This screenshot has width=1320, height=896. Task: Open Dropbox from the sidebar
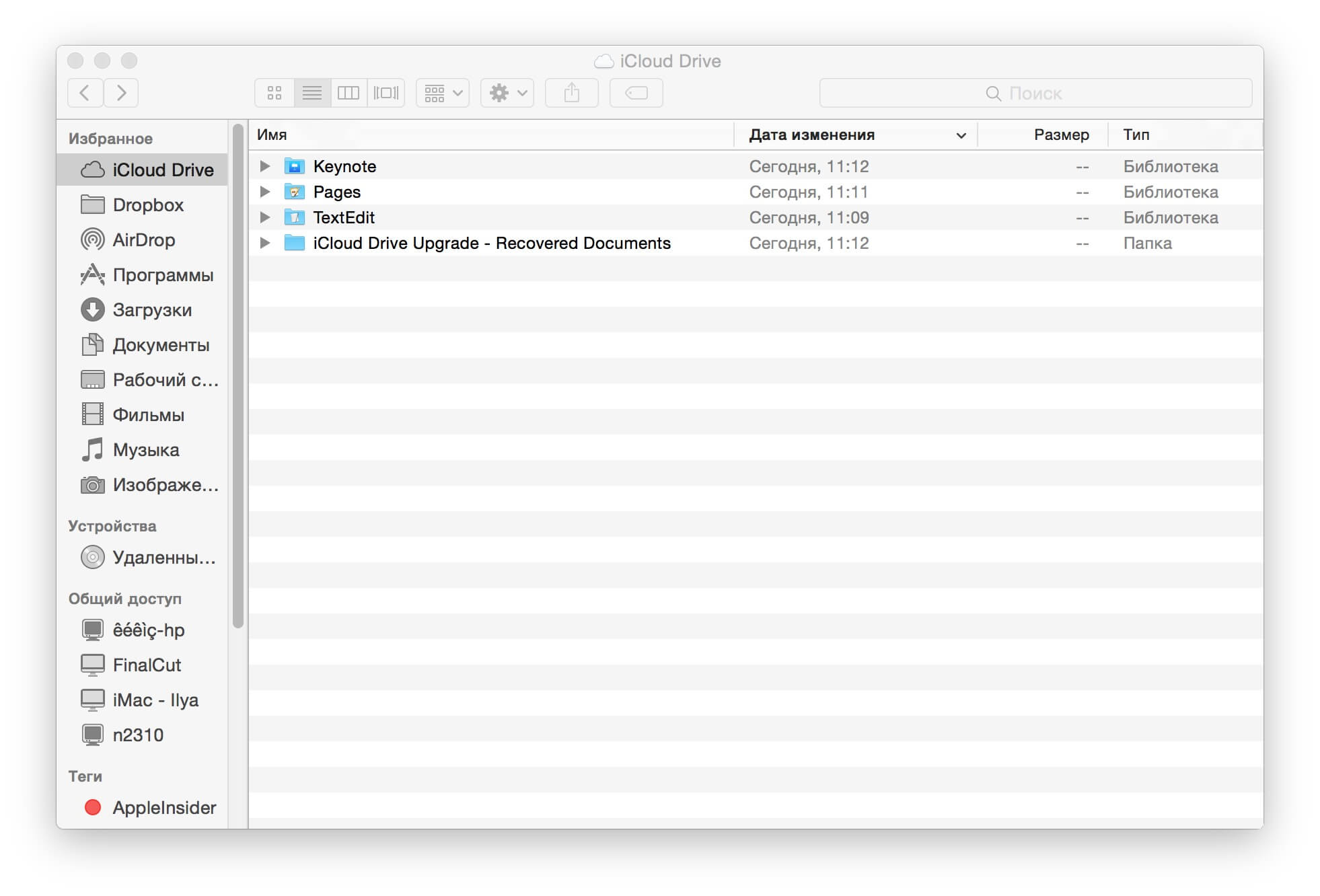coord(147,205)
